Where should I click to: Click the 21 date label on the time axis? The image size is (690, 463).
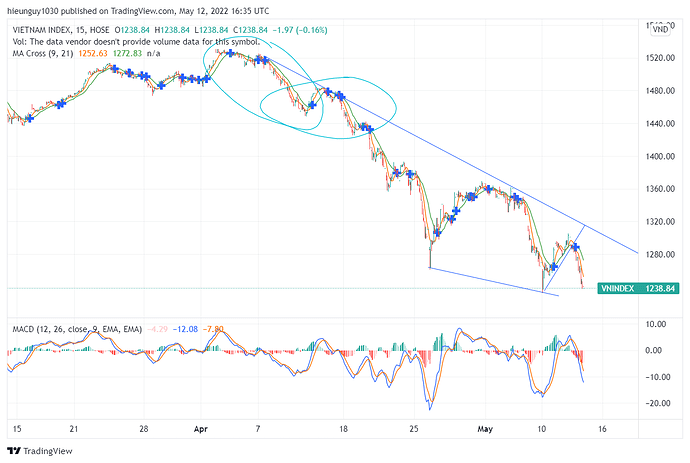[x=74, y=429]
